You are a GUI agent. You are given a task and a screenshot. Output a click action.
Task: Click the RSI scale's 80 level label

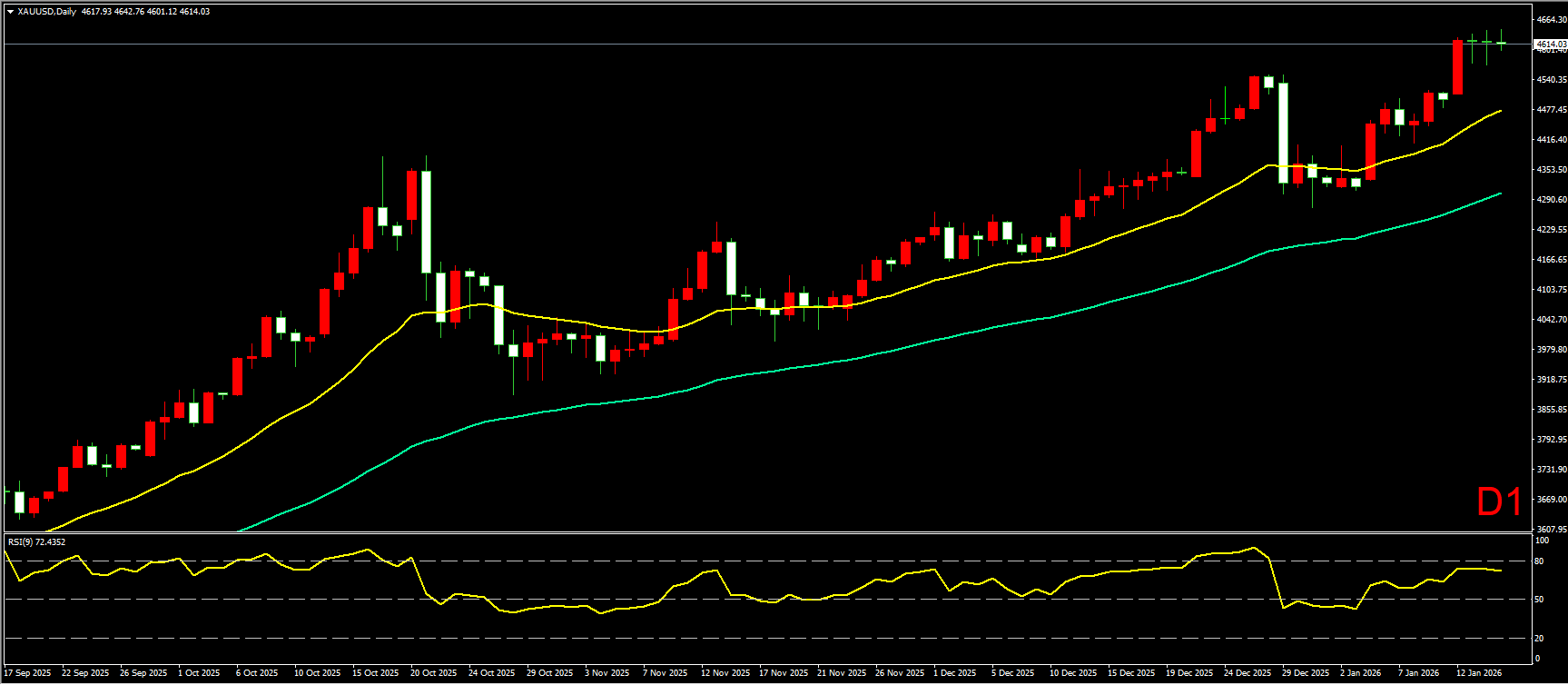1538,561
